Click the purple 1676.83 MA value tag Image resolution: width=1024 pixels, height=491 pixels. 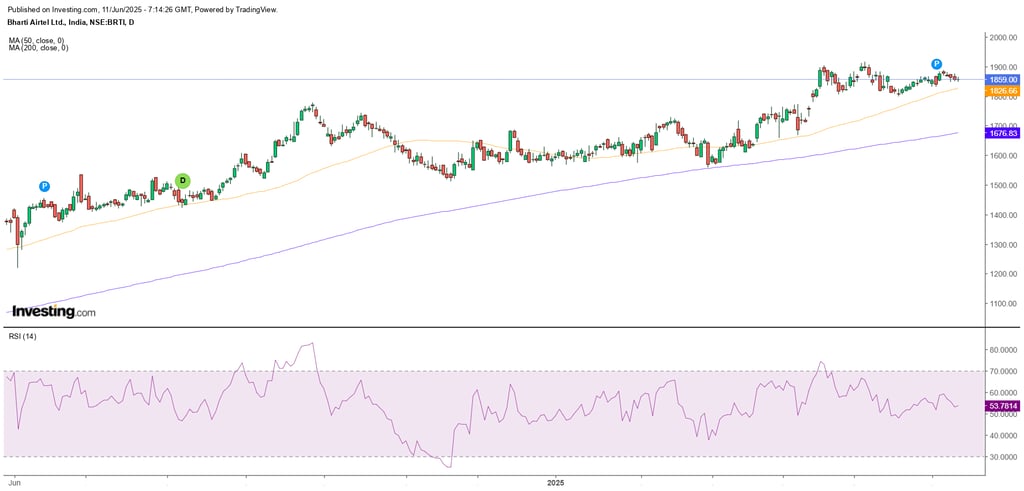1004,133
